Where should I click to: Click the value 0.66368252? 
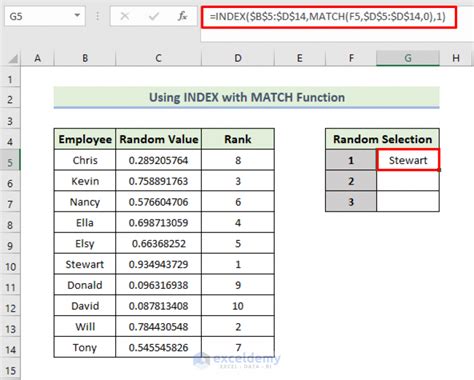[159, 244]
